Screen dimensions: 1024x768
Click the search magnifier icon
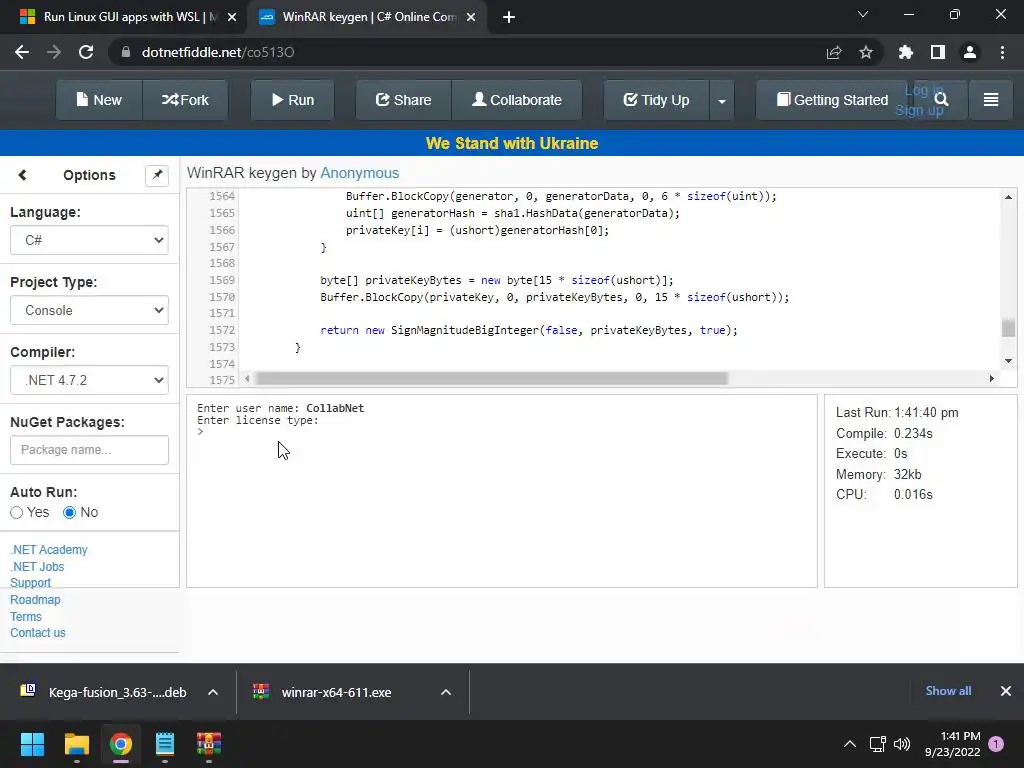pyautogui.click(x=941, y=99)
